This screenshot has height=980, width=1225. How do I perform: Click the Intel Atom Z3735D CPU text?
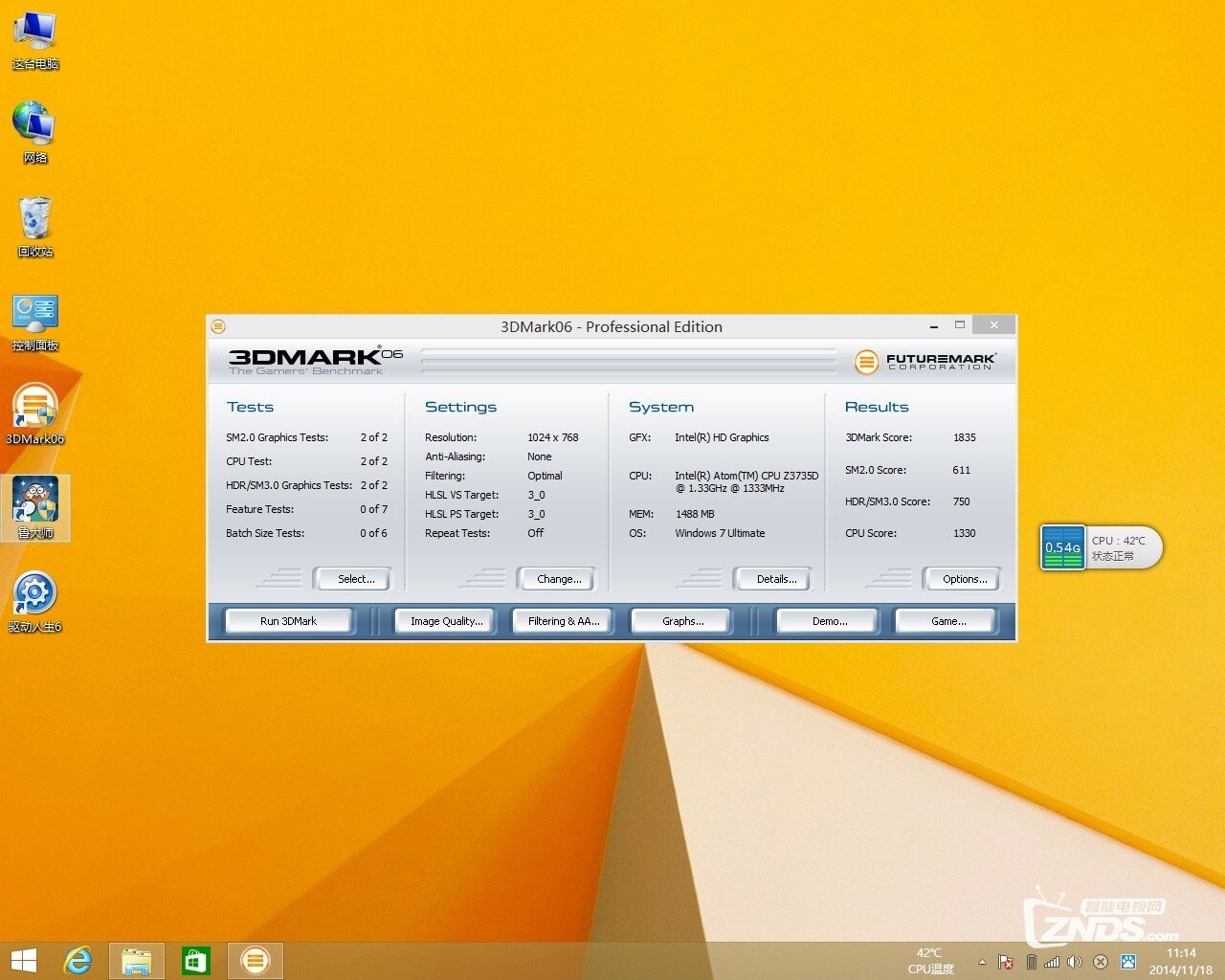(746, 481)
